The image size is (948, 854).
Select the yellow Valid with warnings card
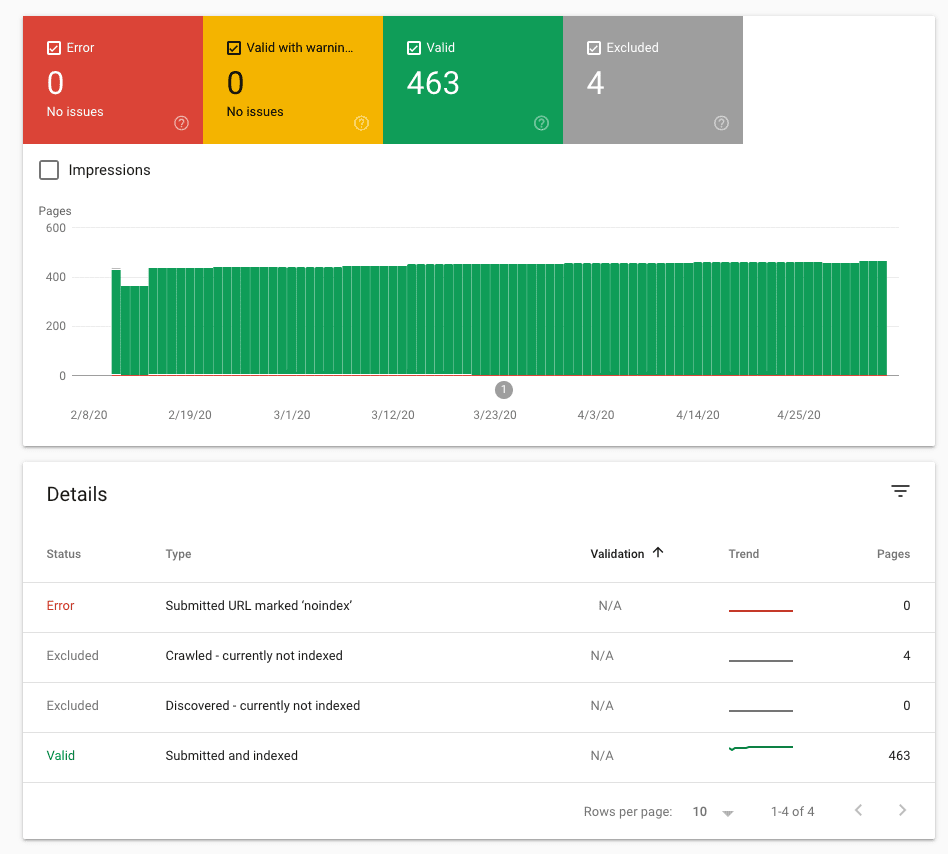point(293,80)
